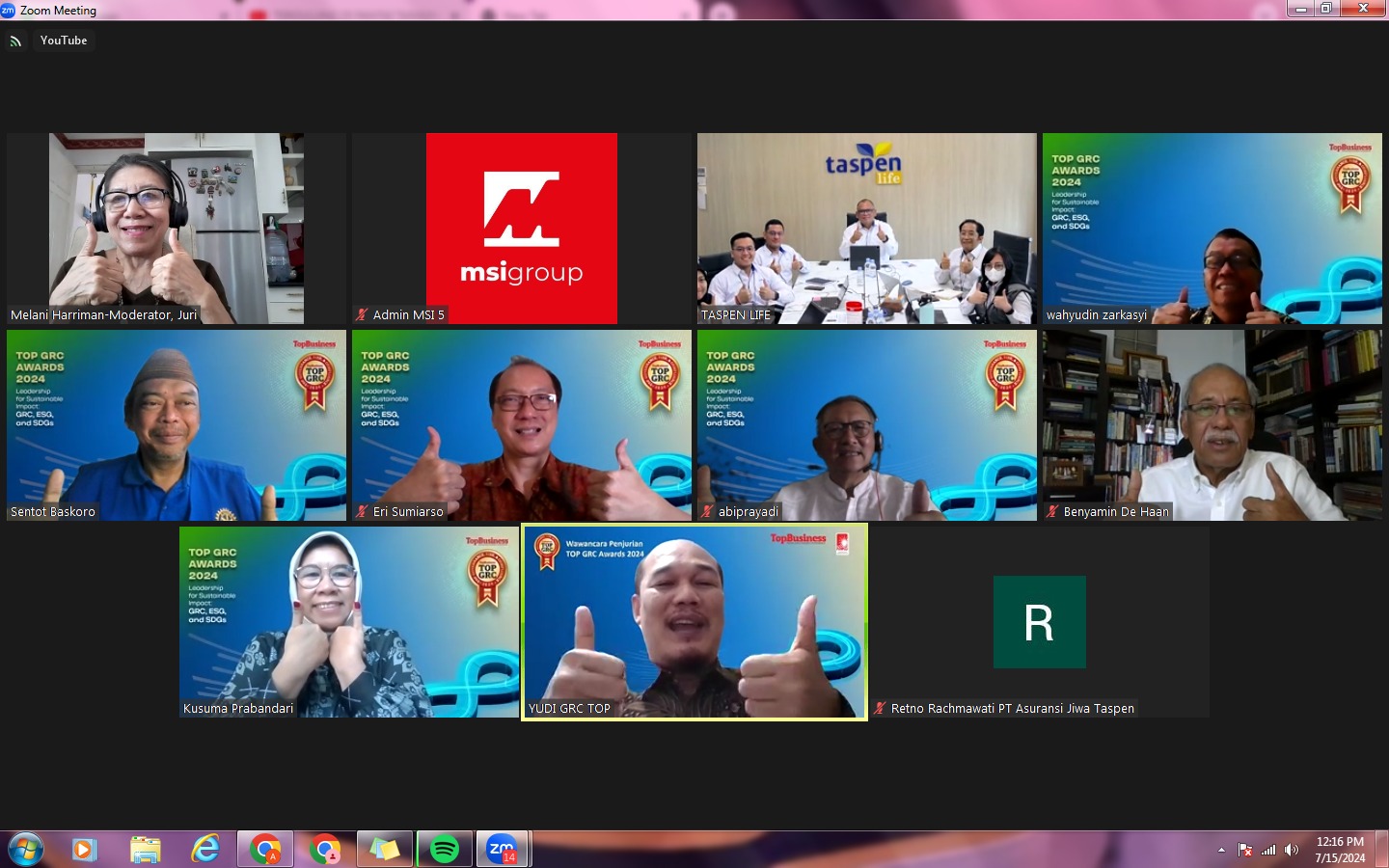Viewport: 1389px width, 868px height.
Task: Click Melani Harriman's video tile
Action: tap(176, 229)
